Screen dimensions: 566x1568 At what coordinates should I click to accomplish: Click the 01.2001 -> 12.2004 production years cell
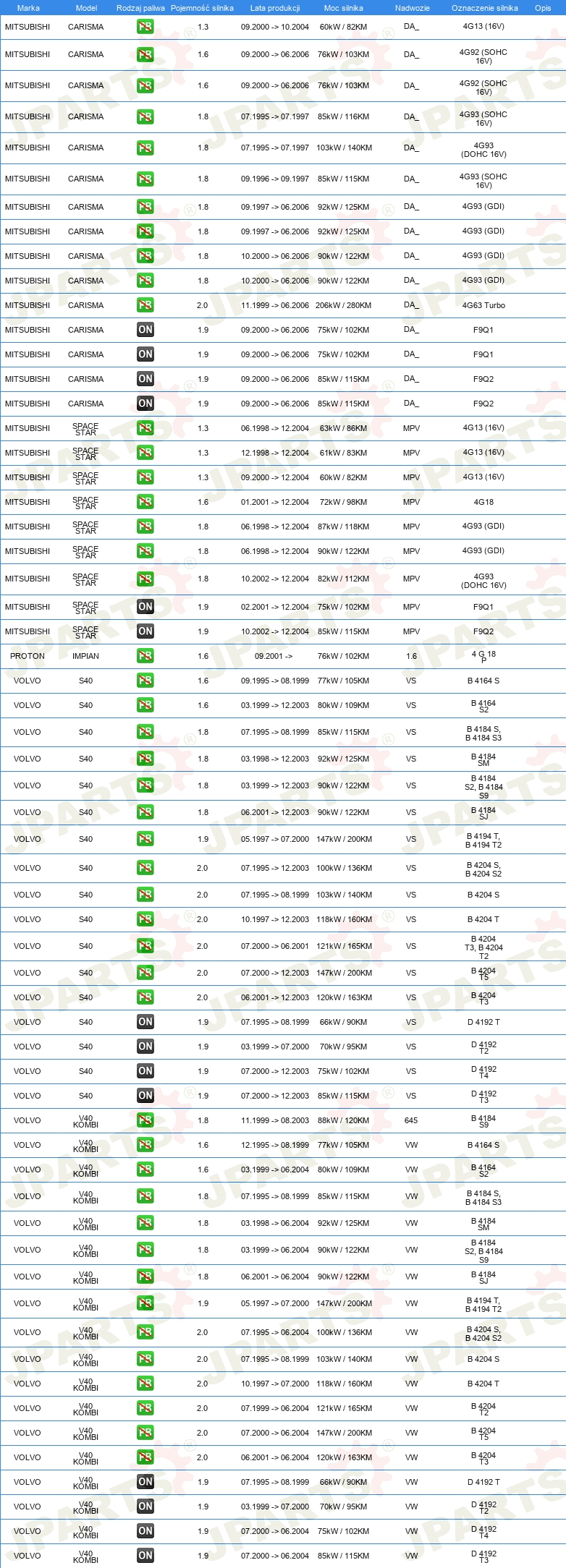[275, 502]
